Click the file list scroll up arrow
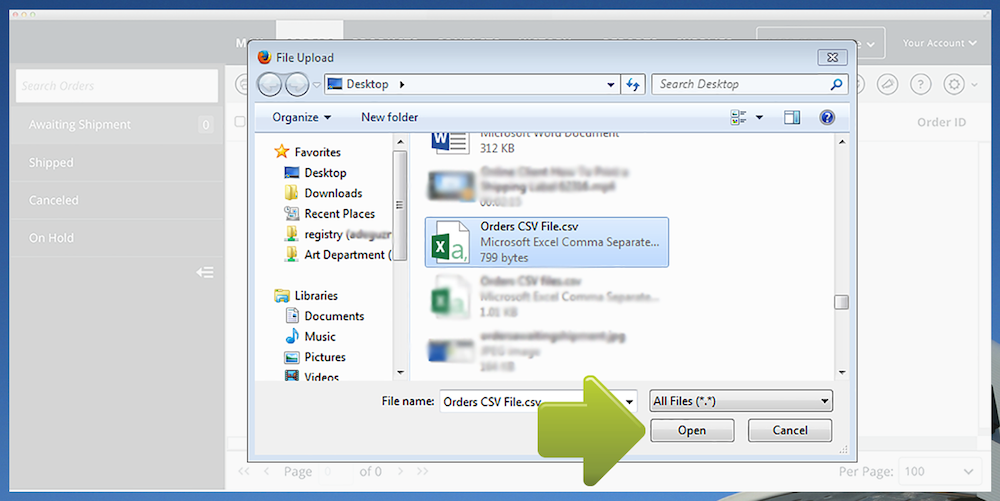1000x501 pixels. point(842,142)
